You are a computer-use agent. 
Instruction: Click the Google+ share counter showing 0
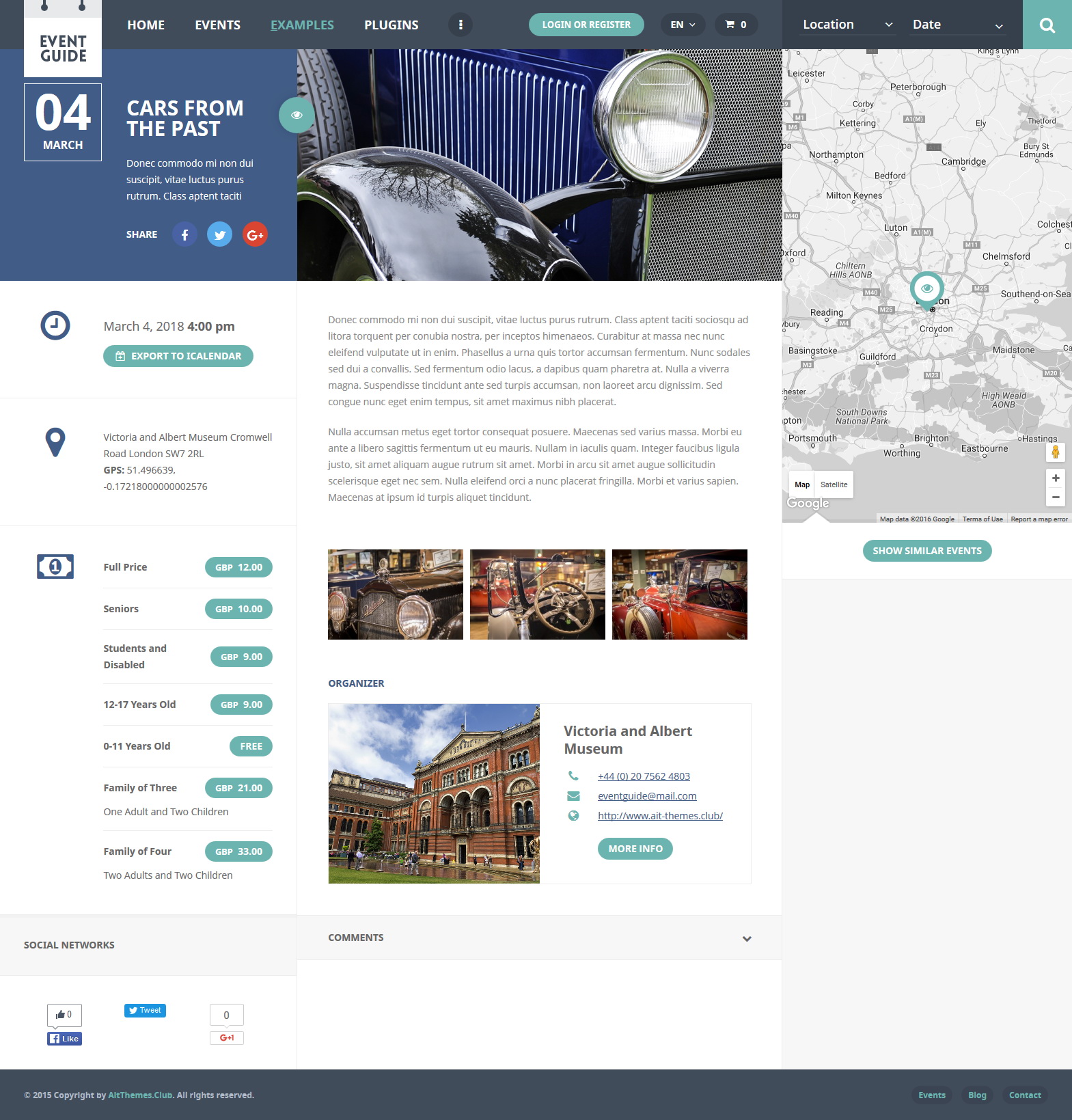pyautogui.click(x=227, y=1015)
